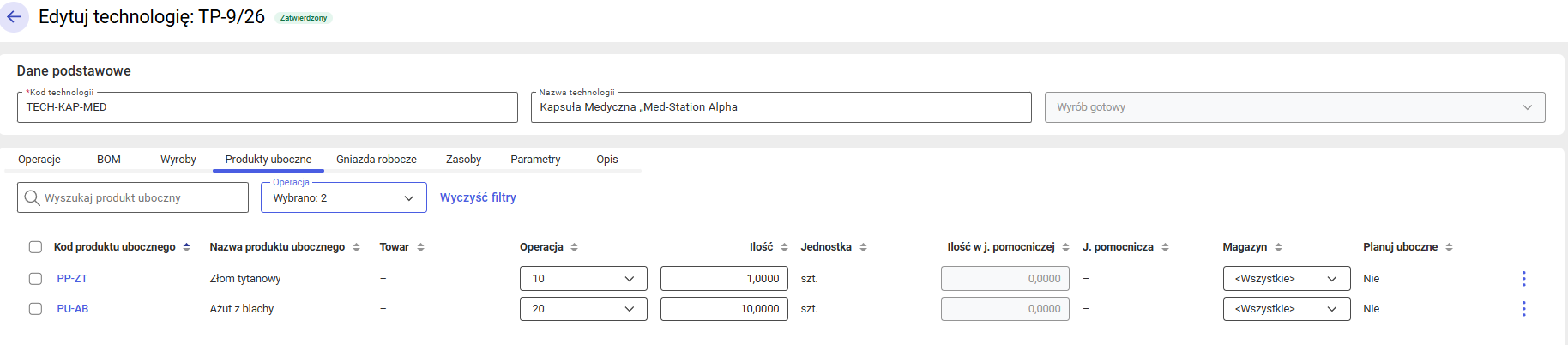The image size is (1568, 345).
Task: Sort by Ilość column arrows
Action: (x=784, y=247)
